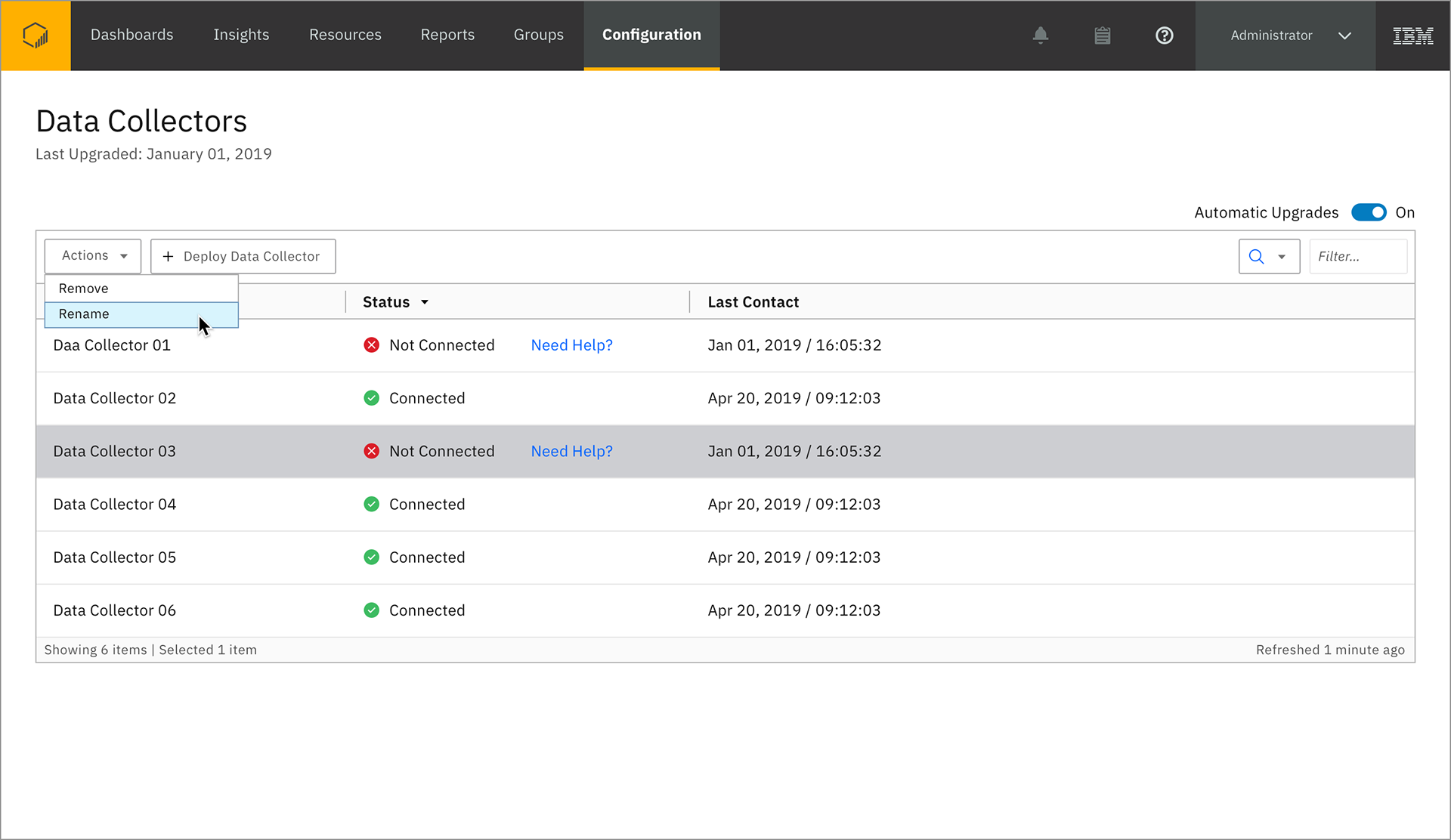Select the Data Collector 03 row
The width and height of the screenshot is (1451, 840).
tap(725, 451)
